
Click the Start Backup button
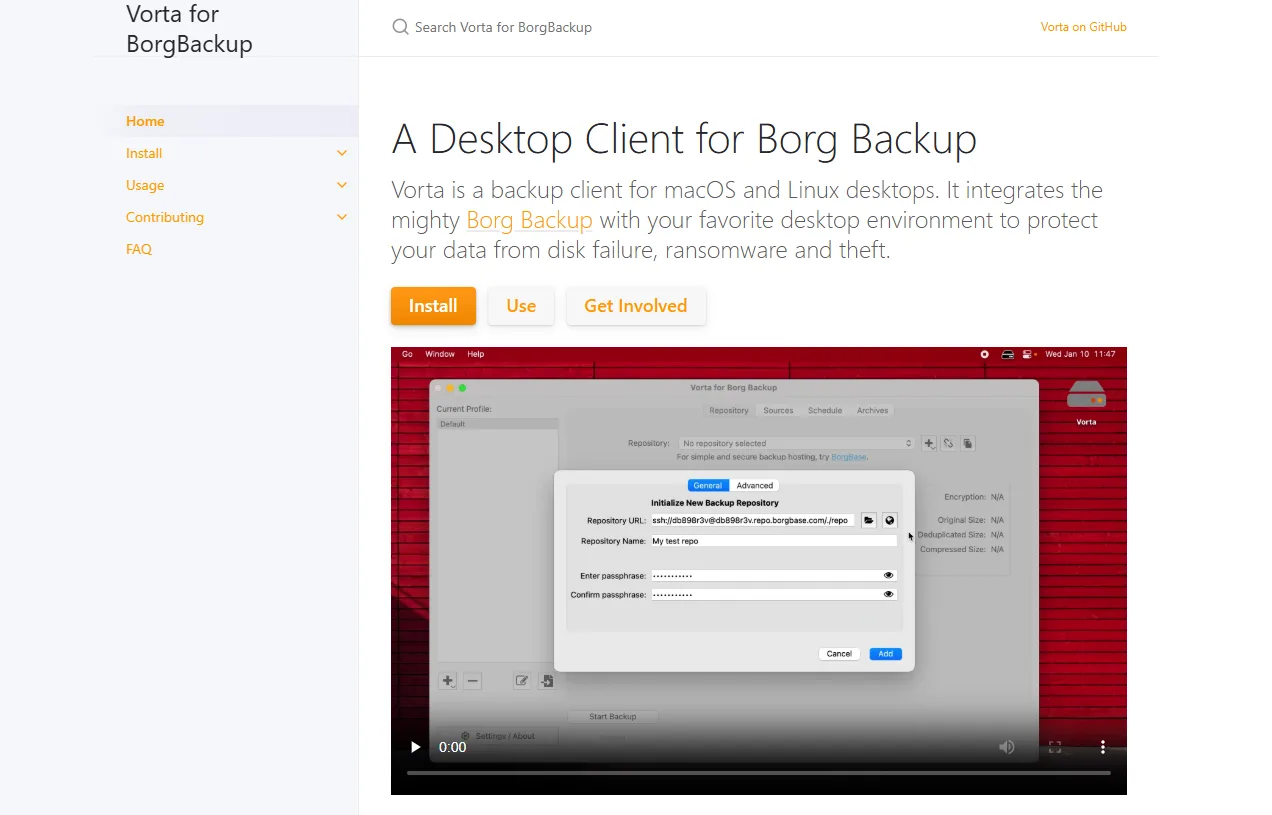(x=613, y=716)
